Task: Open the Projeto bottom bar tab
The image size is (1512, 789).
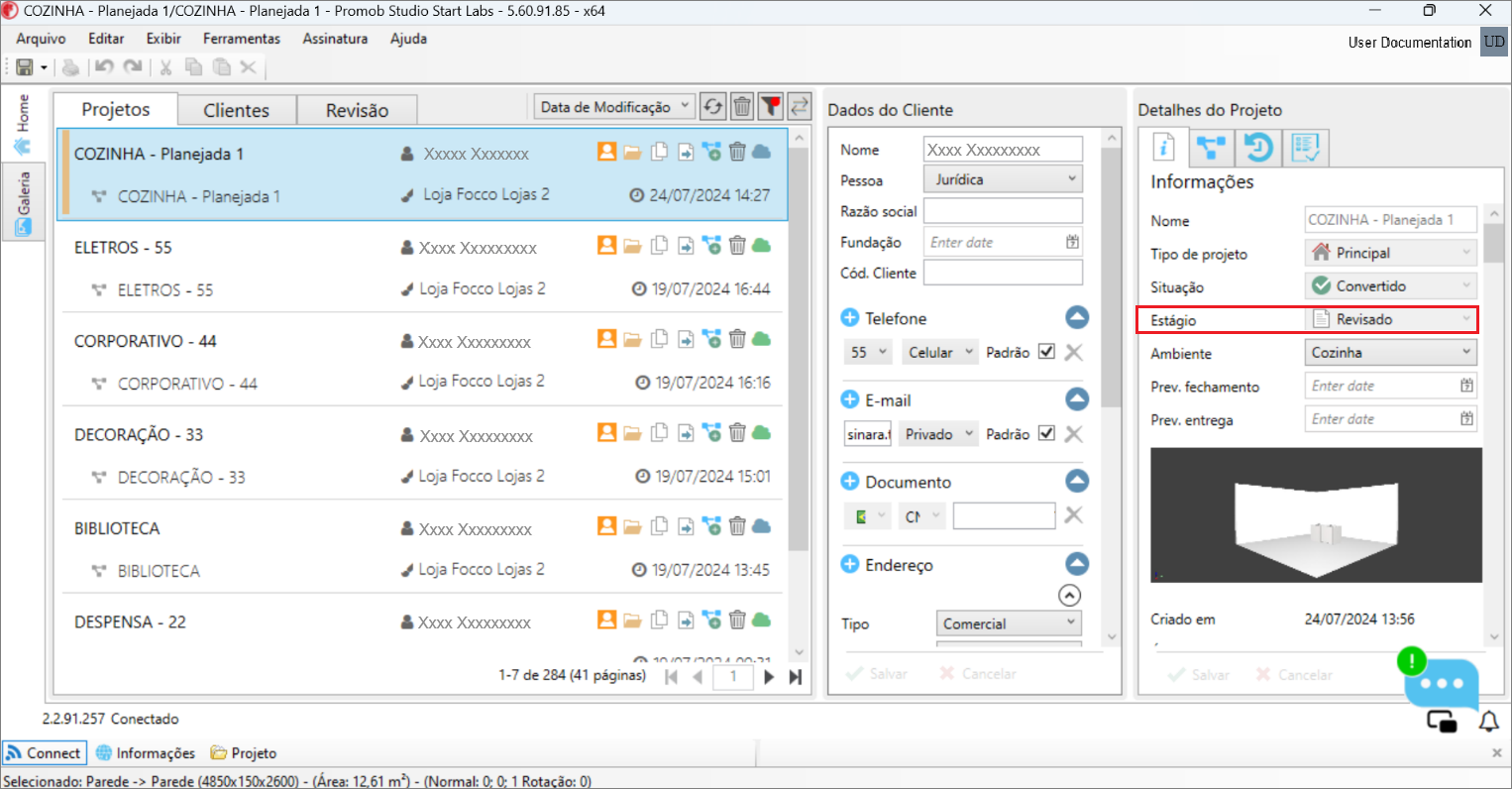Action: coord(243,753)
